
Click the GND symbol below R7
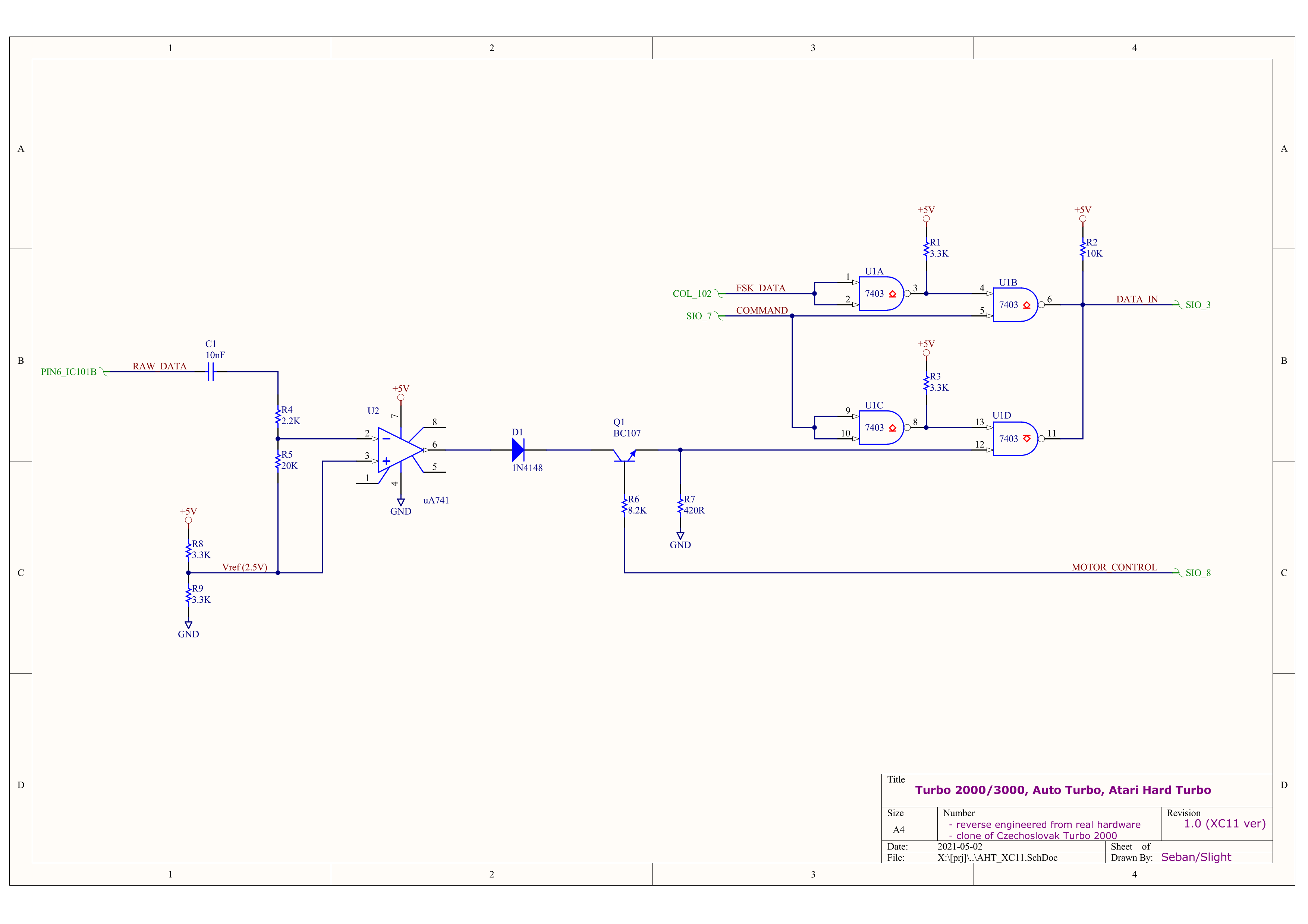[x=680, y=540]
